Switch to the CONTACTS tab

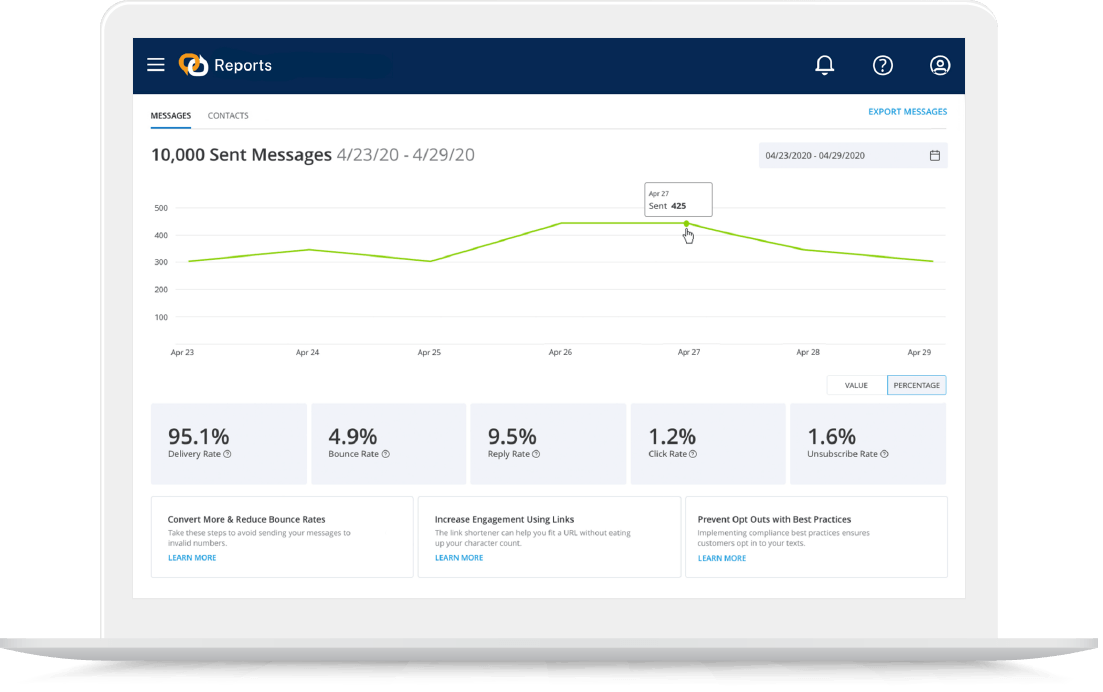point(228,116)
